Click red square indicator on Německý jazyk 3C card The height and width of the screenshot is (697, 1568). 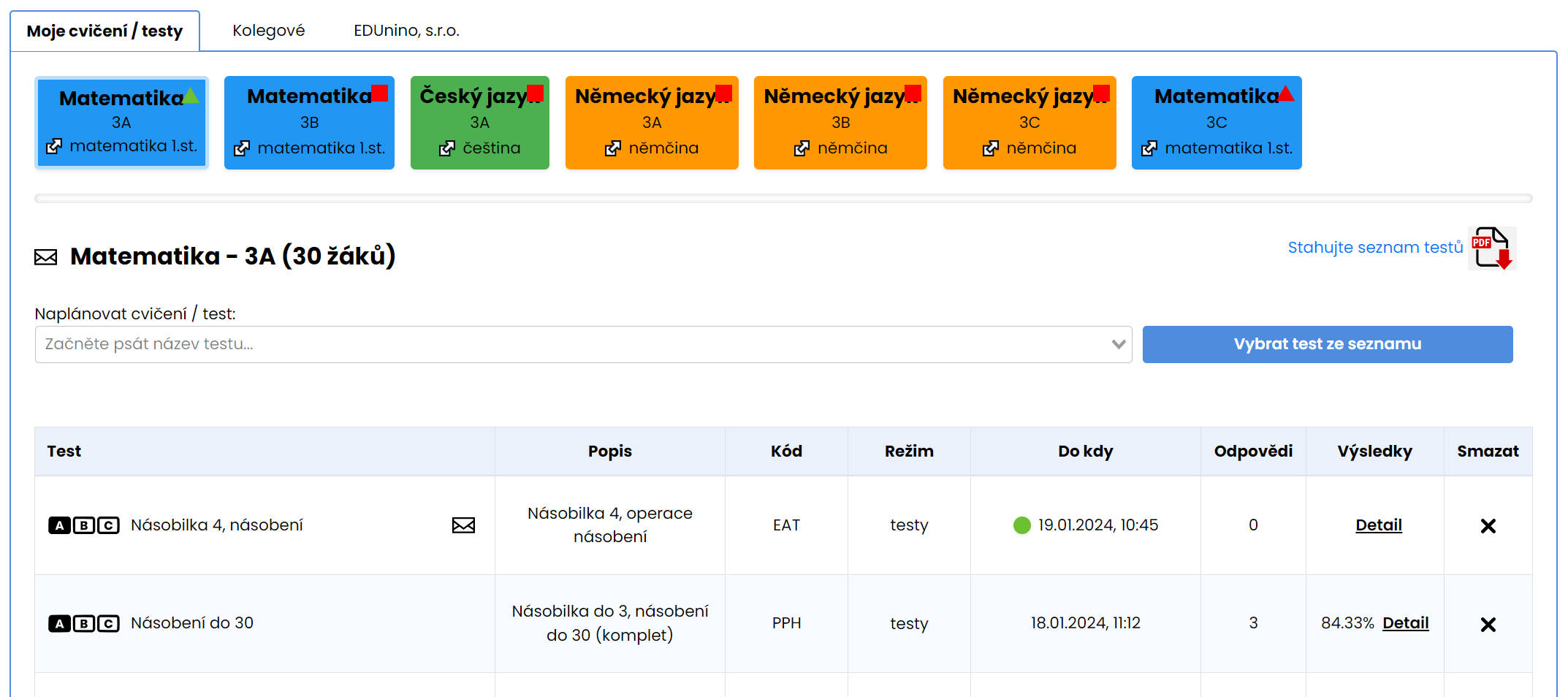[1102, 93]
